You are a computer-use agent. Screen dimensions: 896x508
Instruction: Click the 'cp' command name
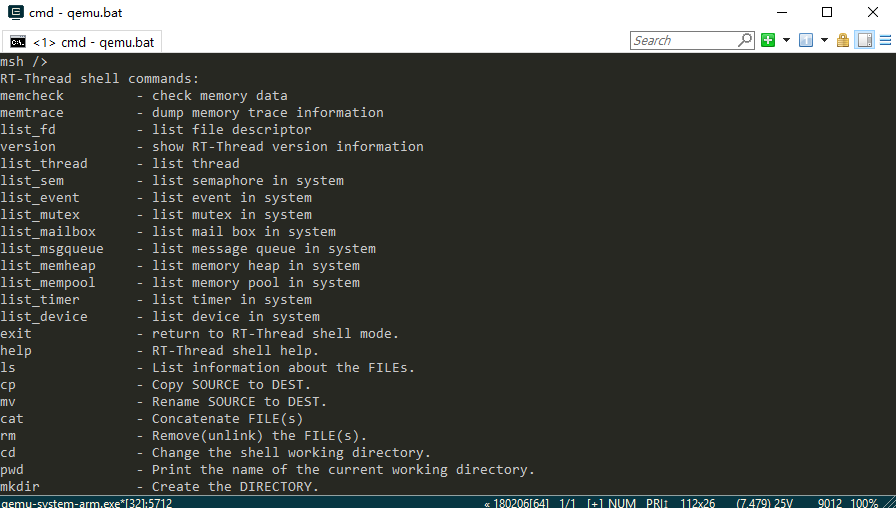[x=8, y=385]
